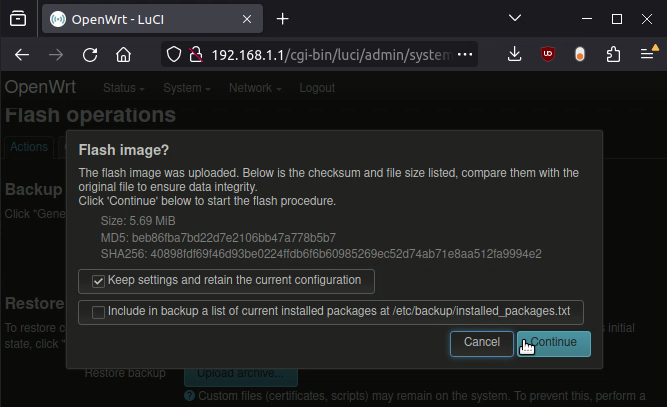
Task: Open the downloads panel
Action: click(x=514, y=54)
